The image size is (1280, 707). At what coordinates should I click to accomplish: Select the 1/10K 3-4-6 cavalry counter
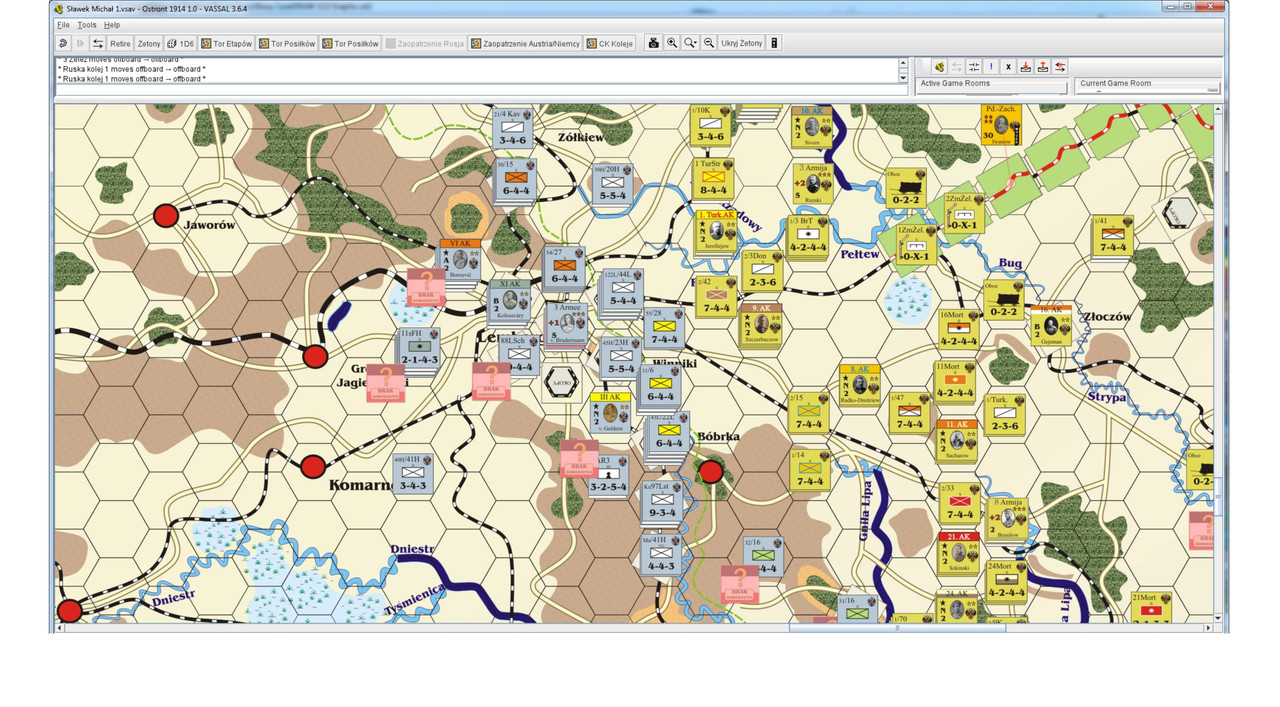pos(711,124)
